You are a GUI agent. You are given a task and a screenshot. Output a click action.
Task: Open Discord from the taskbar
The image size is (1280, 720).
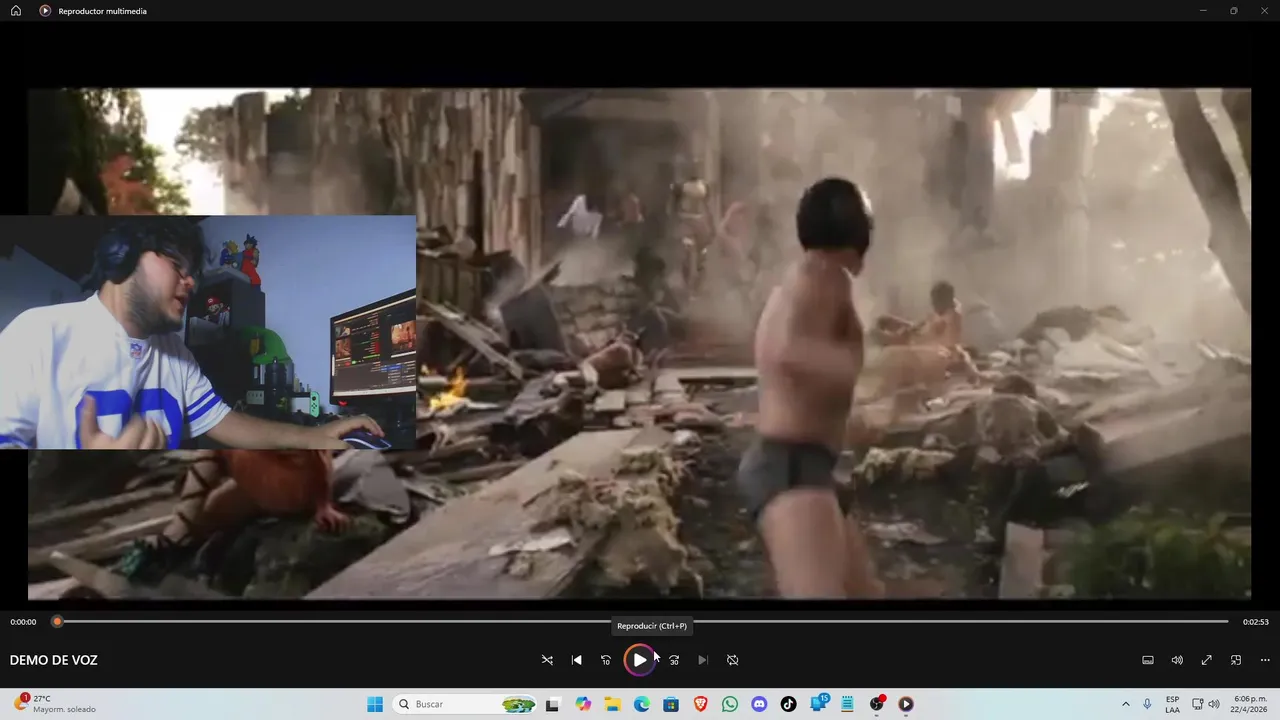(x=759, y=704)
